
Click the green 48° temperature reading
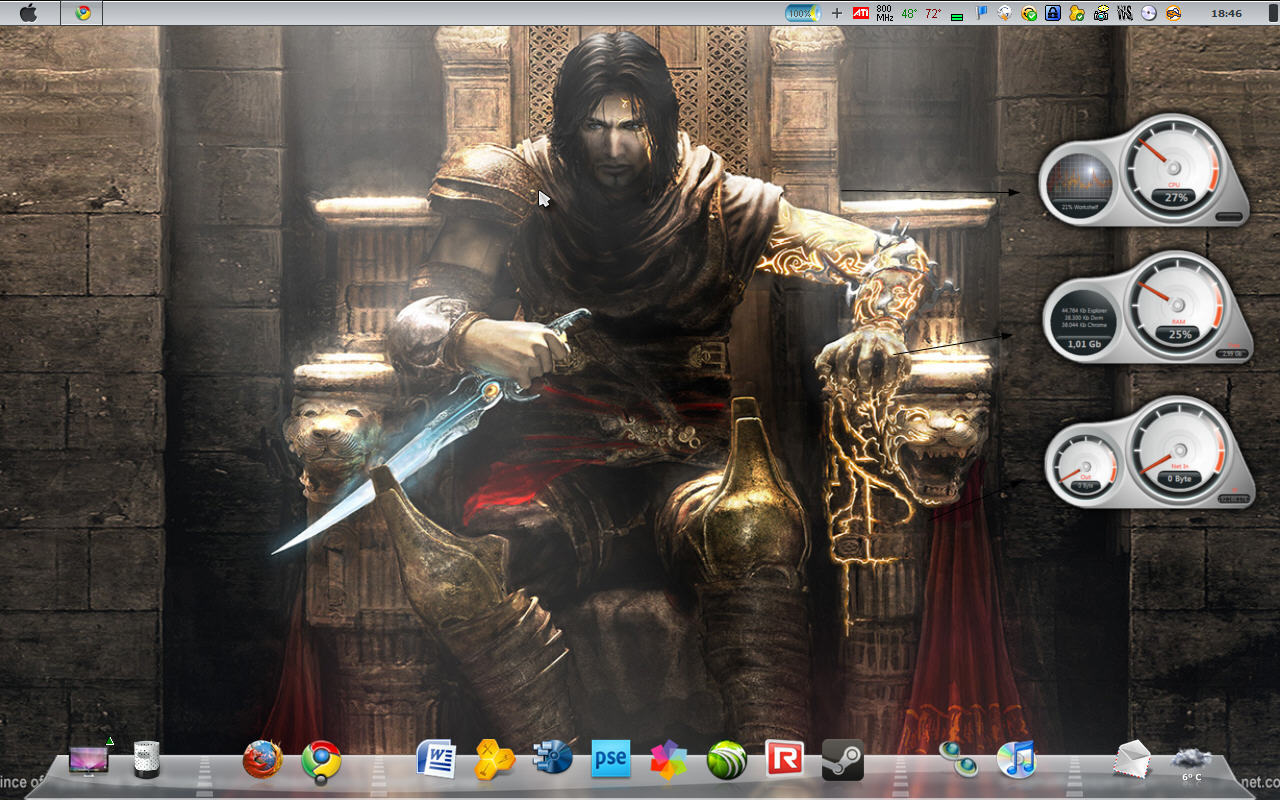tap(908, 14)
